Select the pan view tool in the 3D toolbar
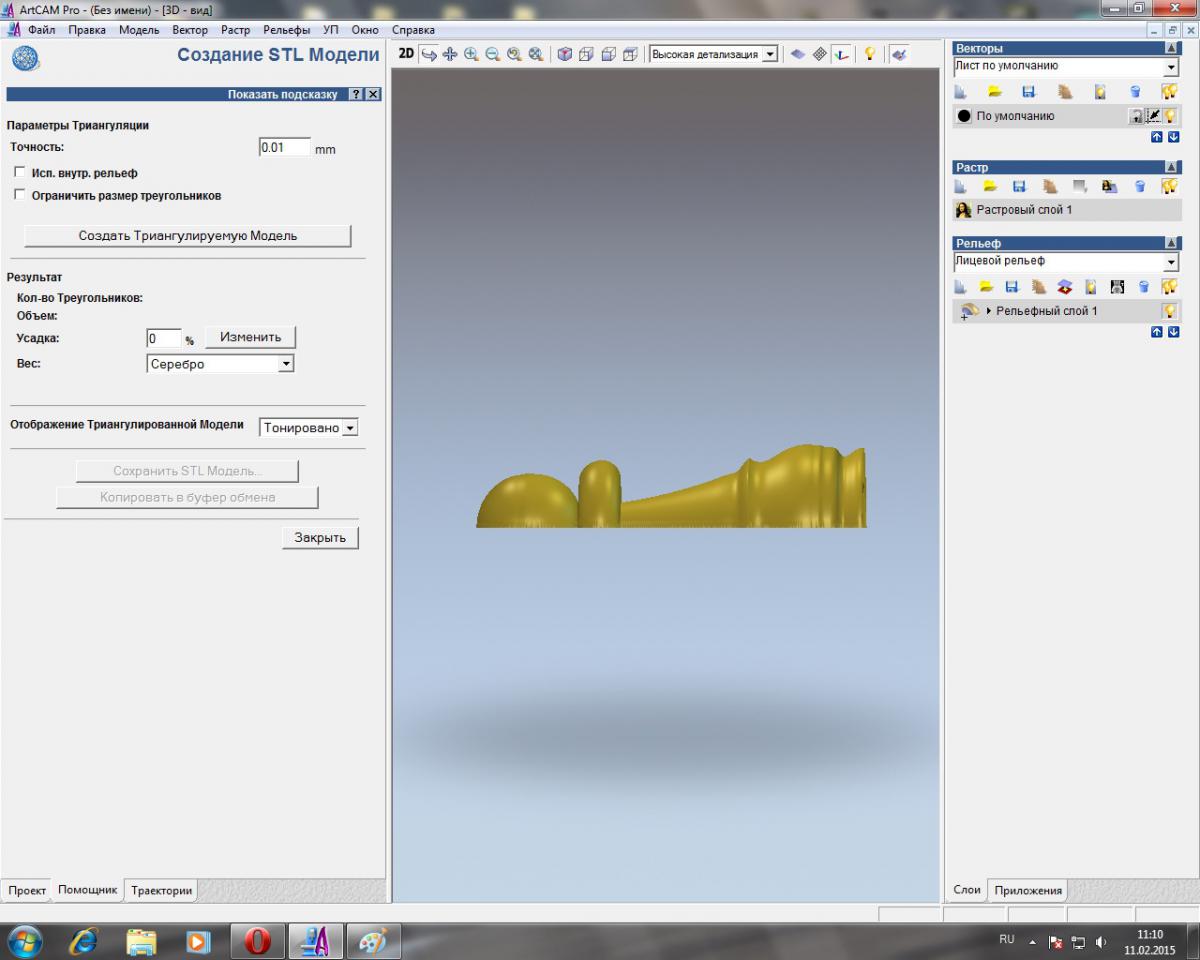Viewport: 1200px width, 960px height. coord(450,54)
